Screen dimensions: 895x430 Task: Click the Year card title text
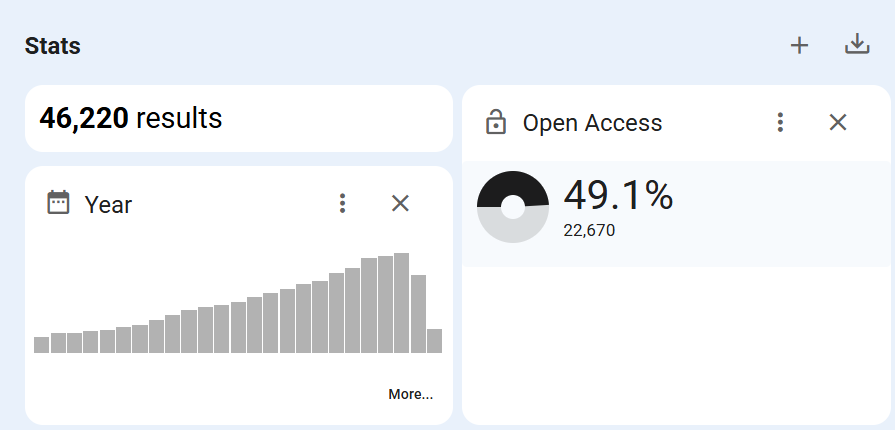[x=108, y=204]
